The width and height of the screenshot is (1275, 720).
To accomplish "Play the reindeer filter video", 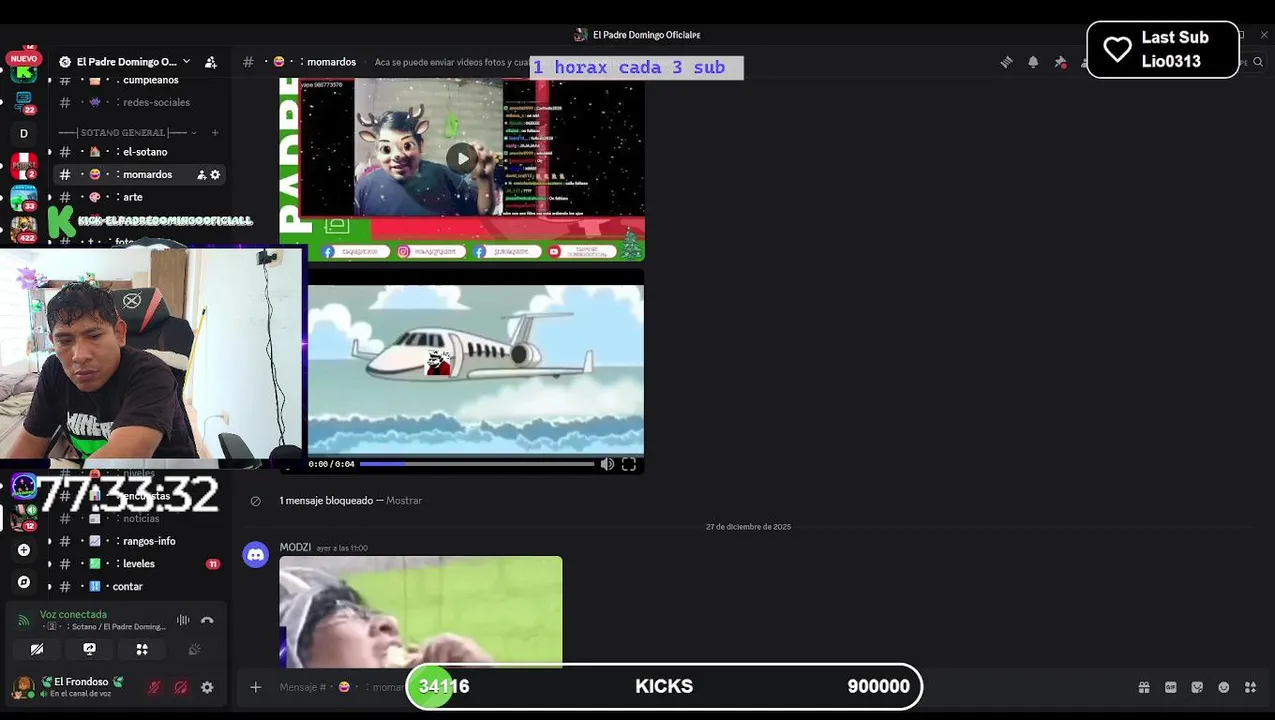I will point(461,158).
